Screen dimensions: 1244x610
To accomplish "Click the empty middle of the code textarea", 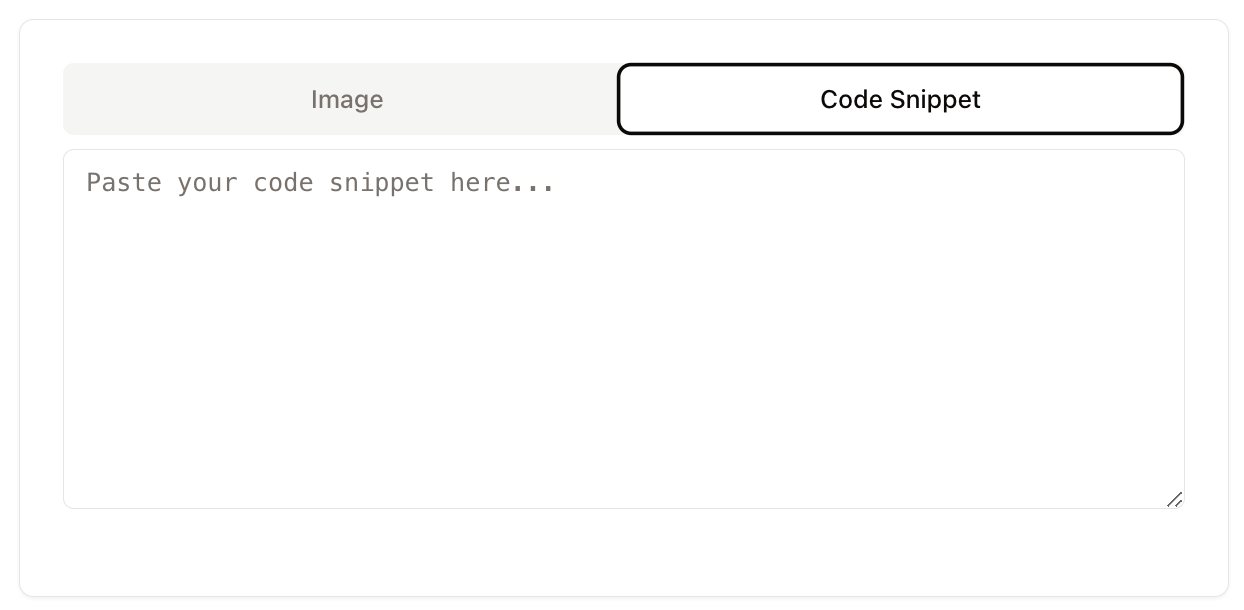I will point(623,328).
